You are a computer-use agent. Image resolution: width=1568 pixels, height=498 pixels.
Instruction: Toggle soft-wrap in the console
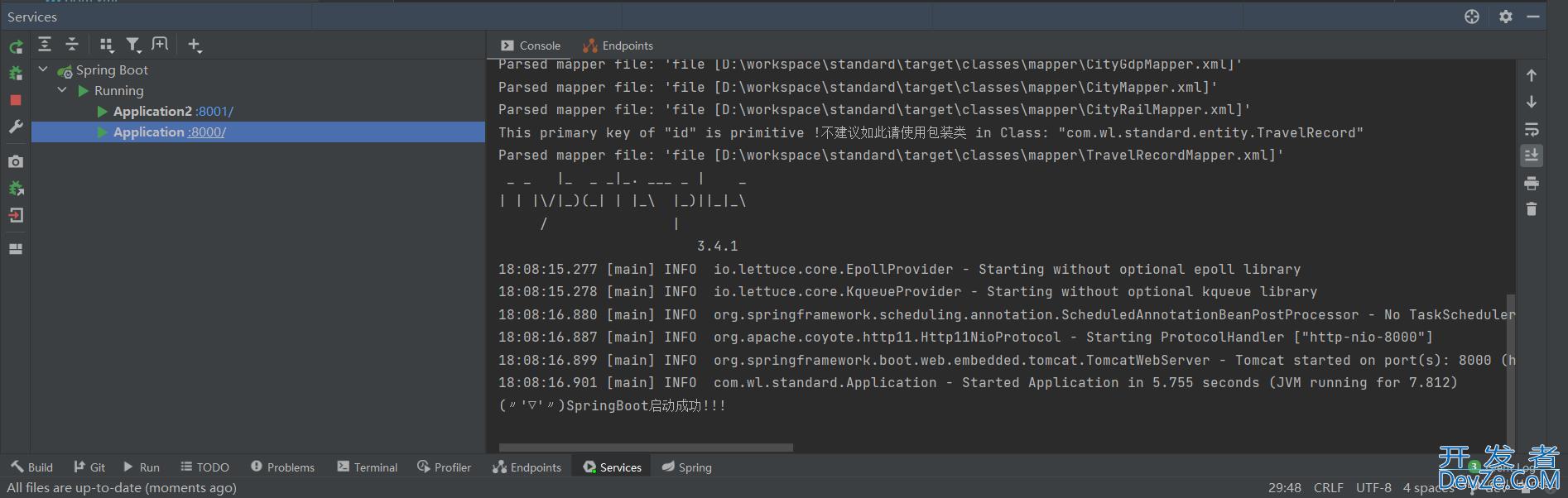pyautogui.click(x=1532, y=129)
